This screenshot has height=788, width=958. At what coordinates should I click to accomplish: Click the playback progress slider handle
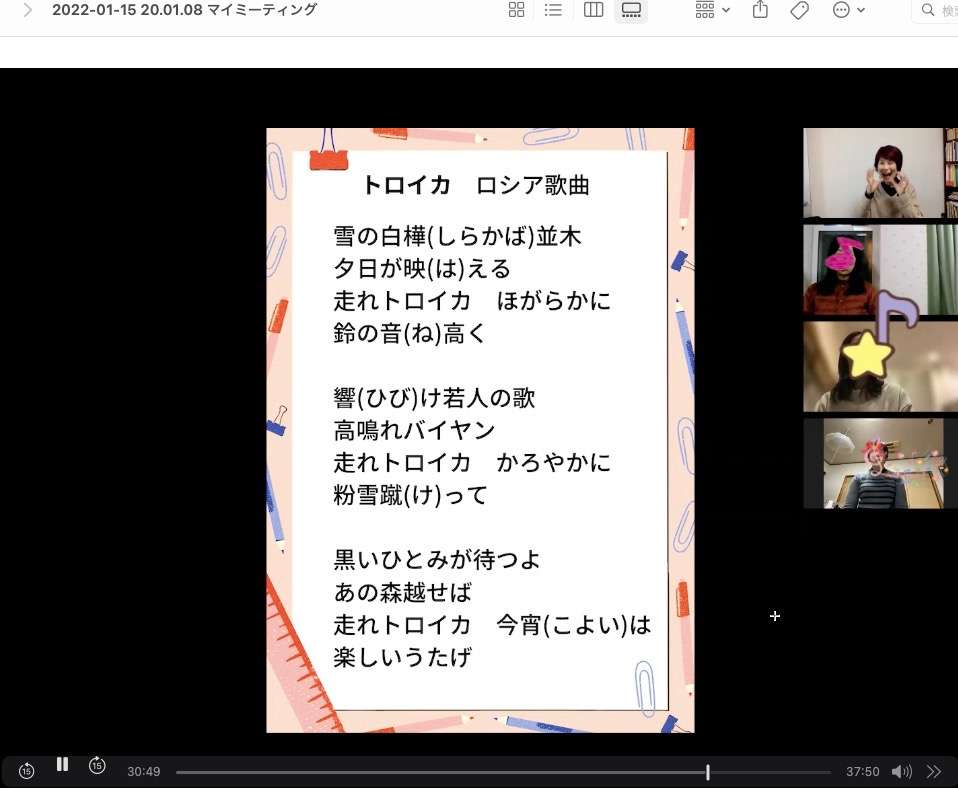(x=708, y=772)
